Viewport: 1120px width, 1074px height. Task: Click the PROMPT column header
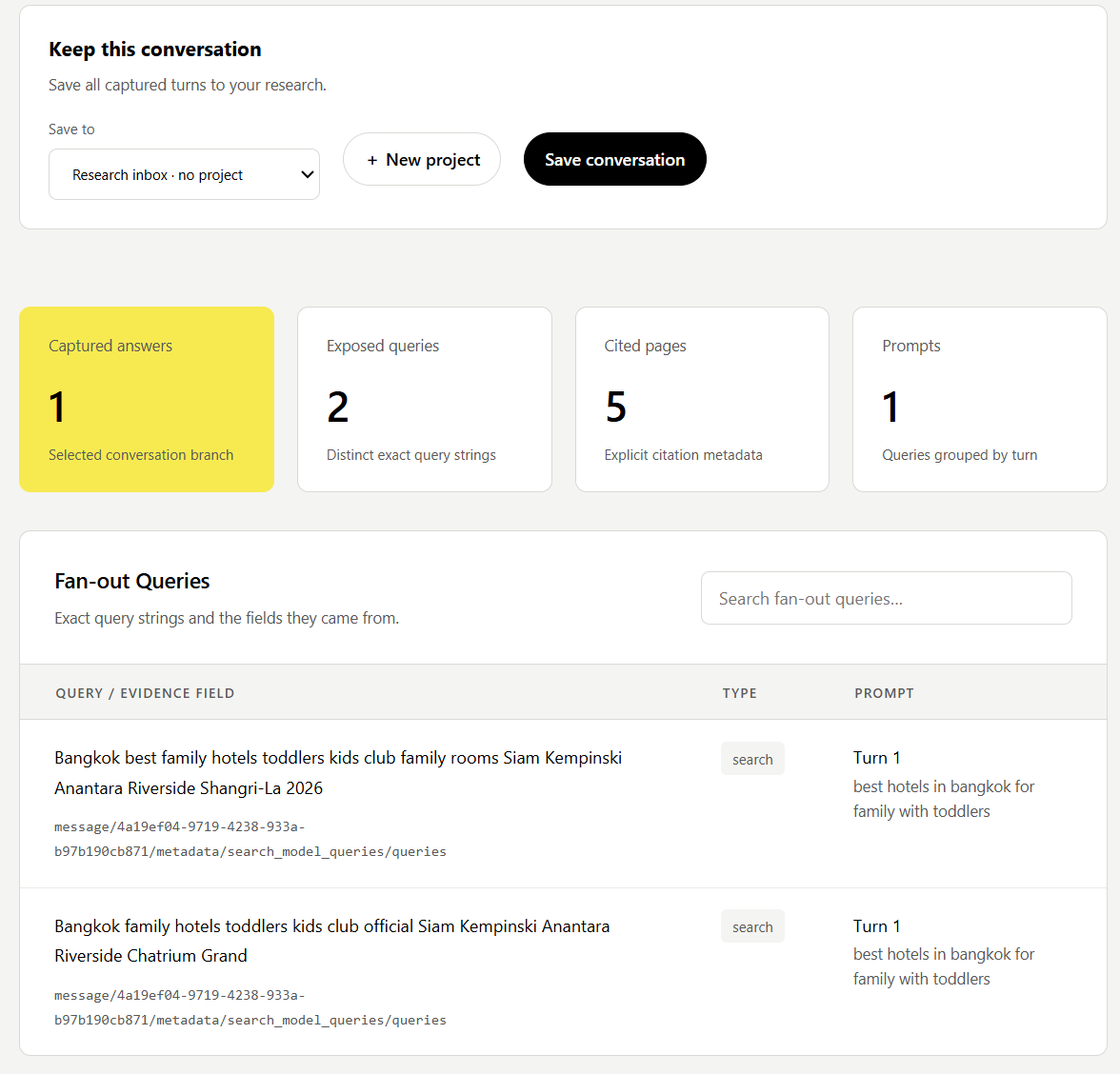tap(884, 693)
